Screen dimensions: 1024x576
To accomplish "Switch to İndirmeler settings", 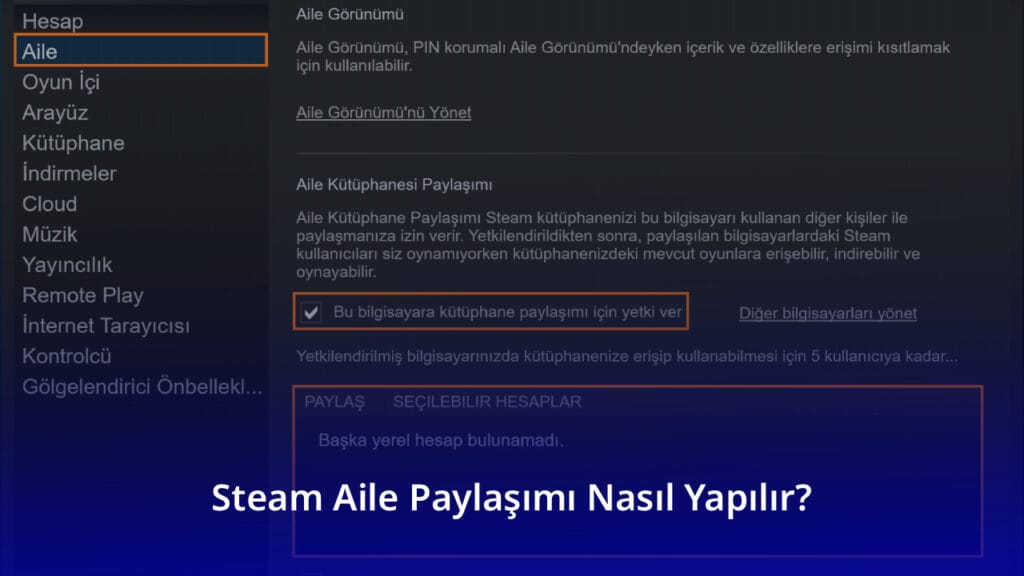I will [x=69, y=173].
